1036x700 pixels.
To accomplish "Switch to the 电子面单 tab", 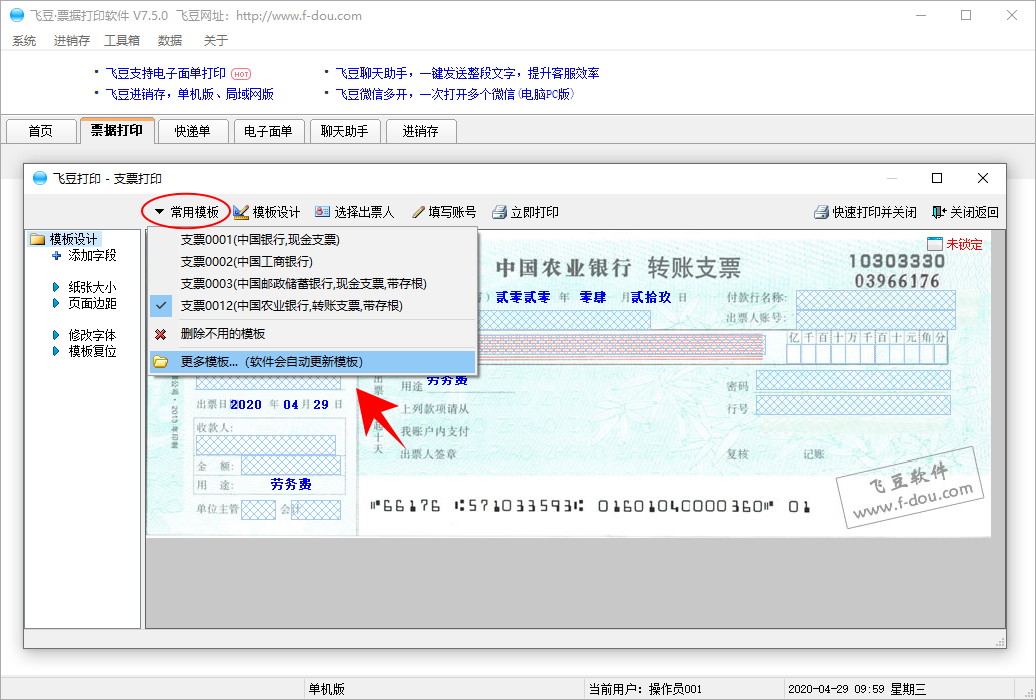I will (268, 131).
